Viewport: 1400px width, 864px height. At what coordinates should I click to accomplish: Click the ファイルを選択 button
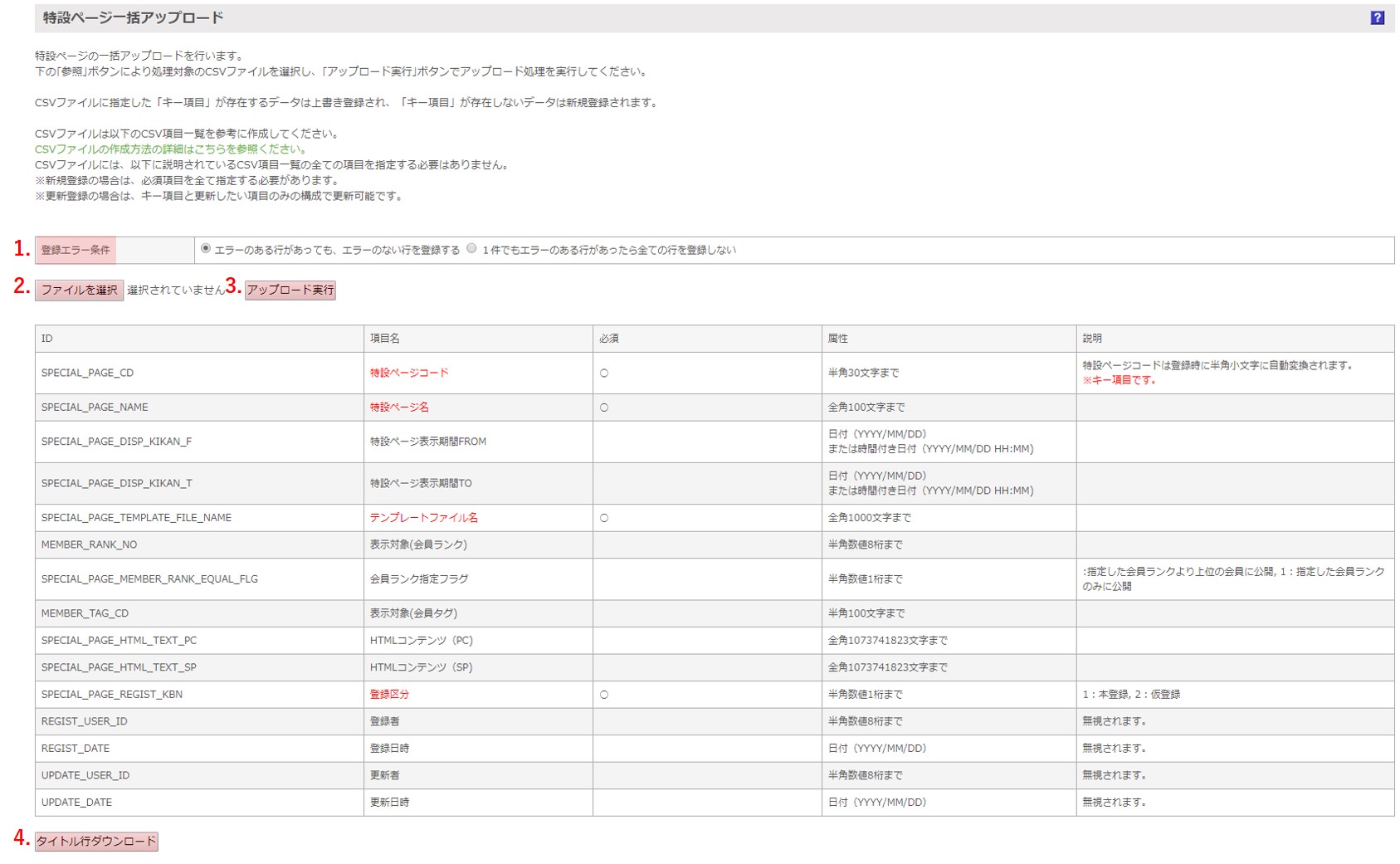point(79,290)
